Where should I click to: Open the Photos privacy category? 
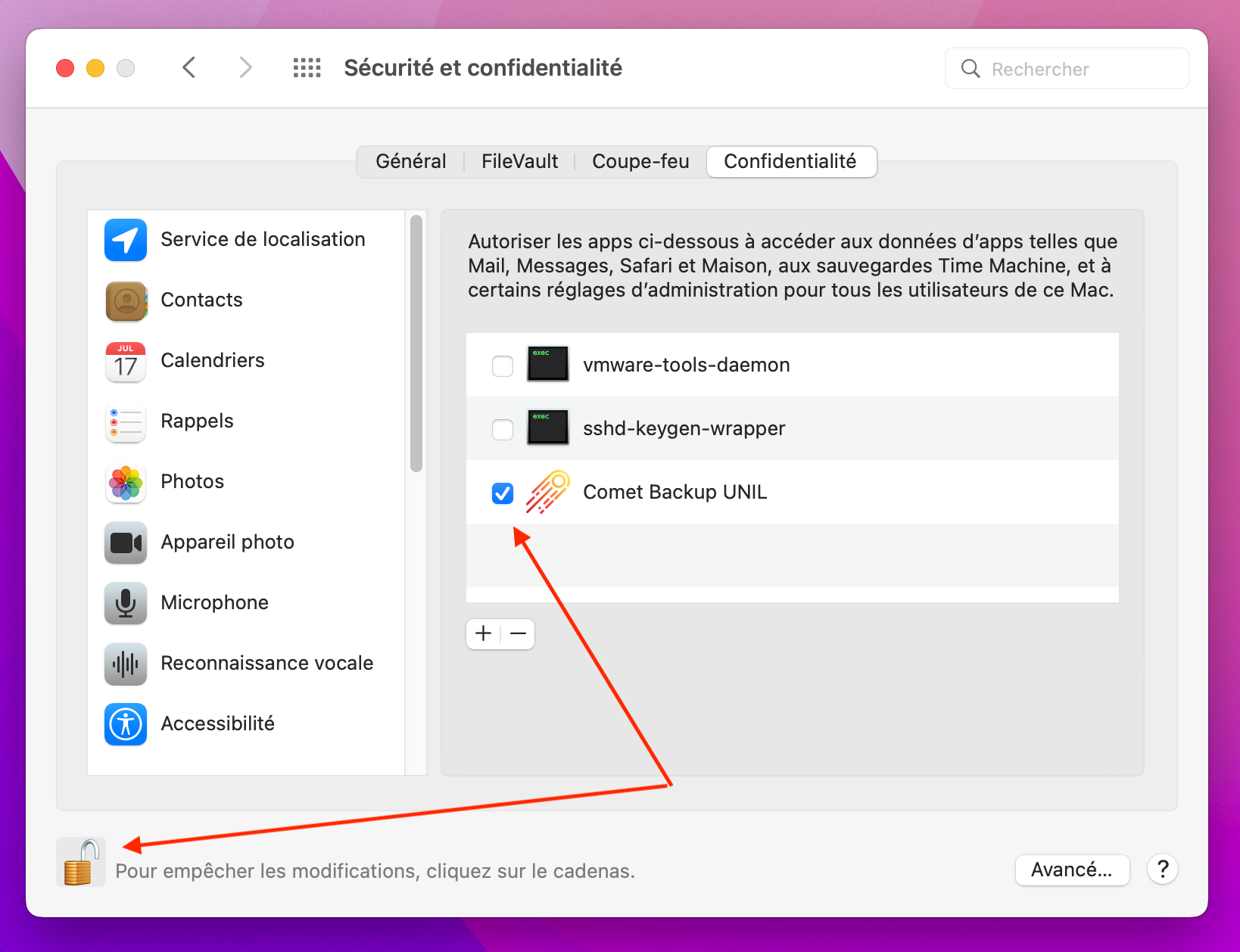tap(192, 482)
